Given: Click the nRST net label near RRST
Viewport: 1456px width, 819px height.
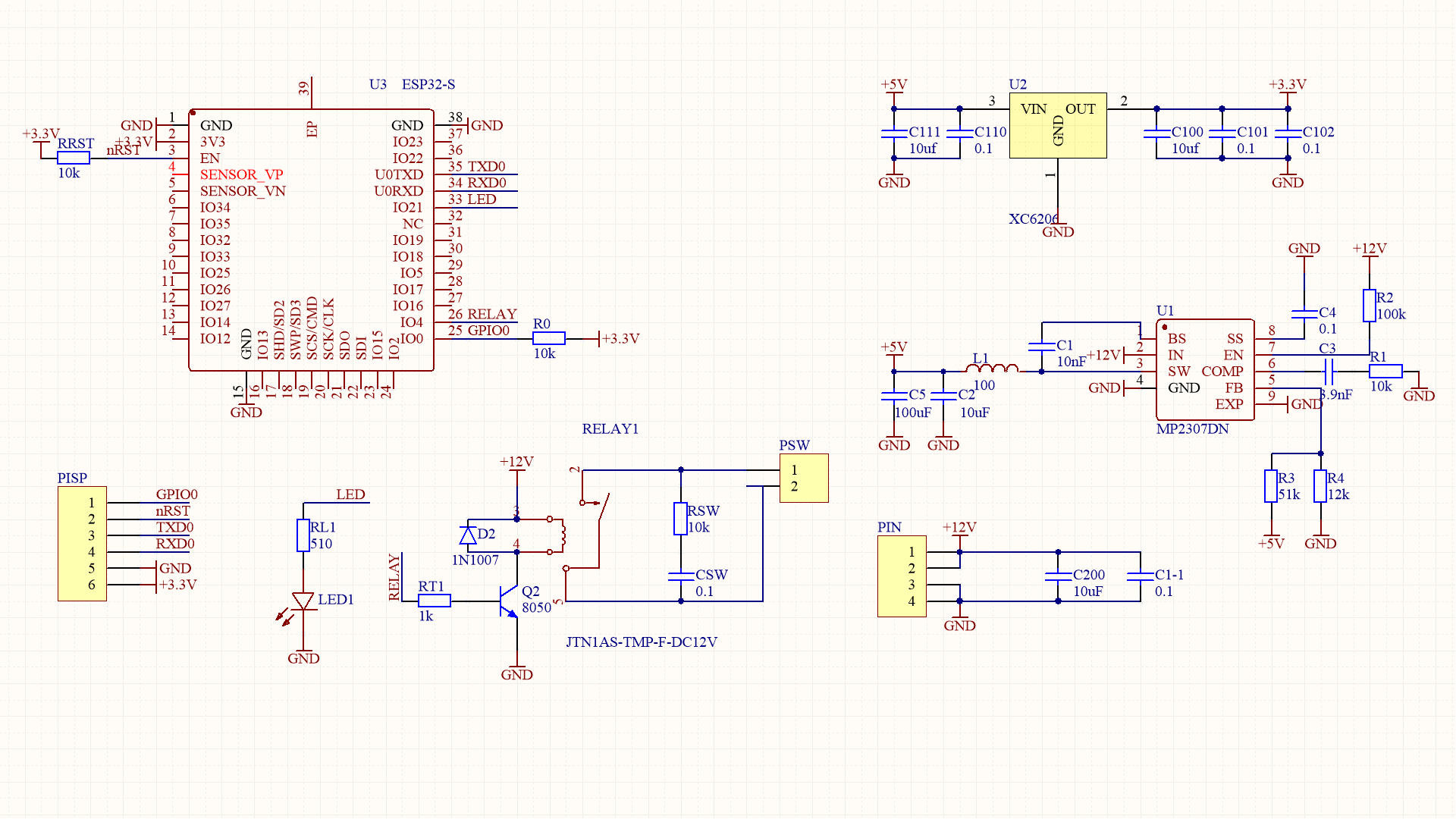Looking at the screenshot, I should [124, 149].
